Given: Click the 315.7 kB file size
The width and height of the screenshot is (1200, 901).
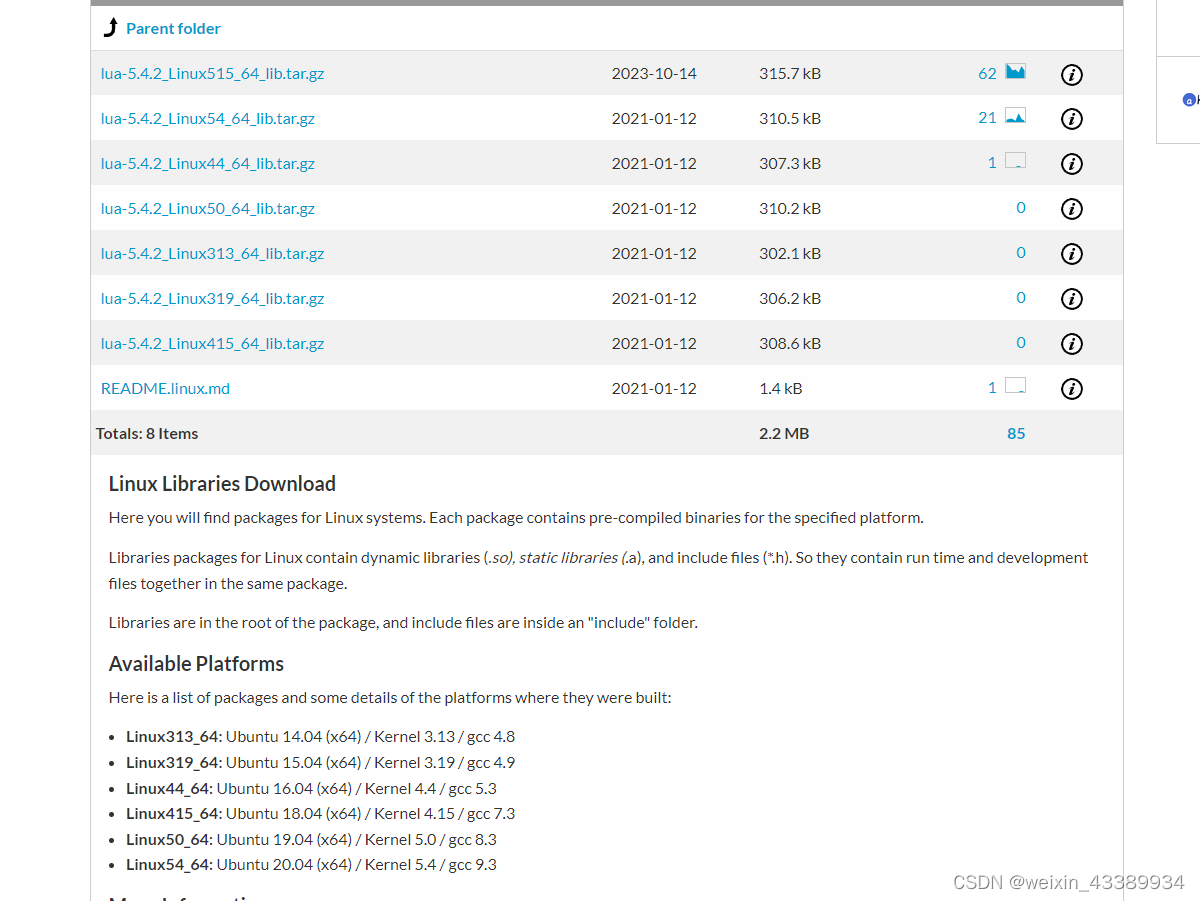Looking at the screenshot, I should 790,74.
